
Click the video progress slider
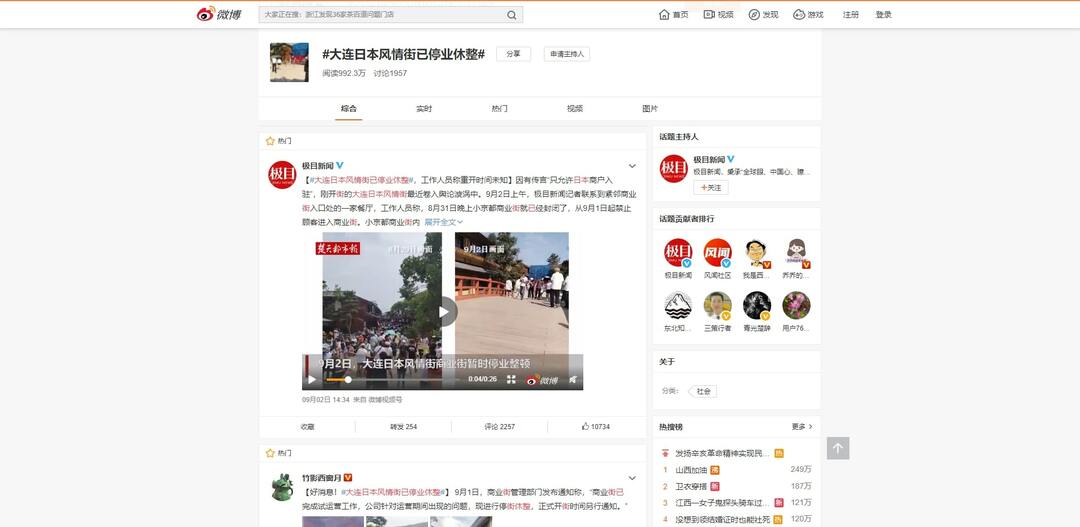393,380
